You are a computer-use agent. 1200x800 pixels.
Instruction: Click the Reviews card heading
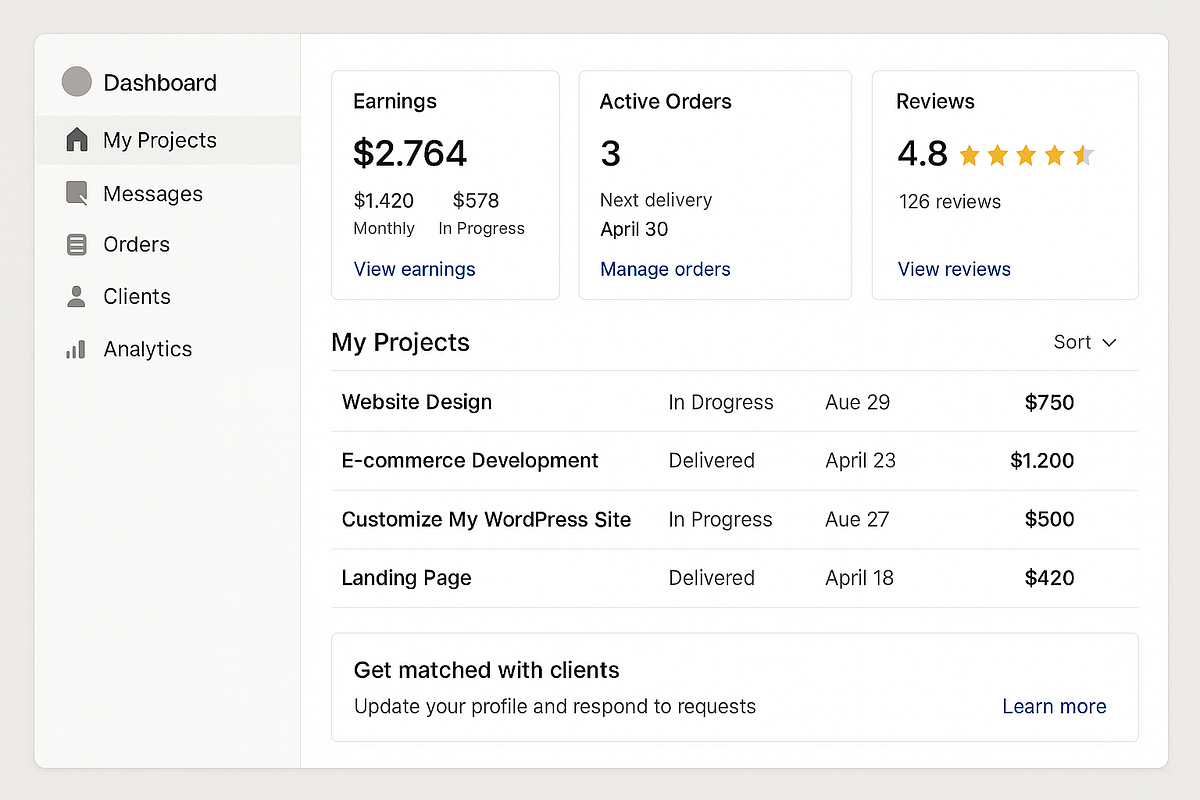tap(936, 101)
